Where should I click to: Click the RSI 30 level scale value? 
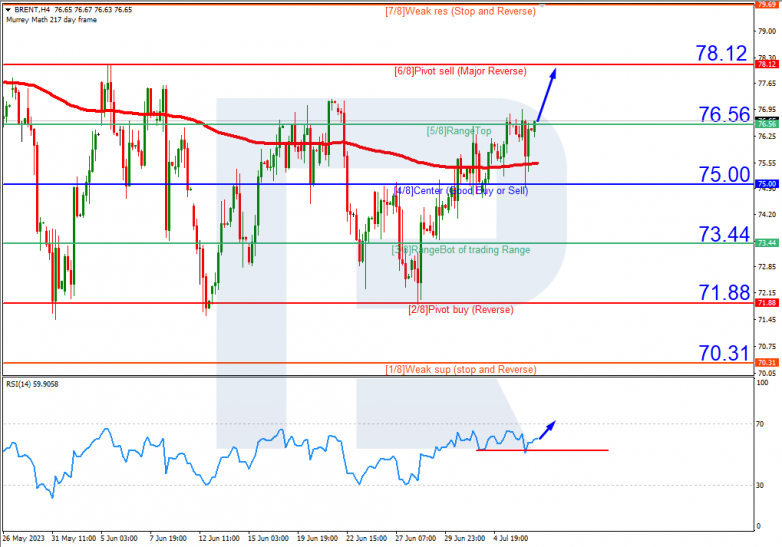coord(760,486)
